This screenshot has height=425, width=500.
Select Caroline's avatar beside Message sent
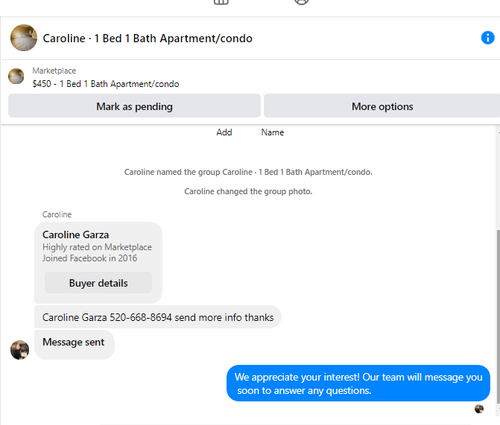tap(20, 350)
